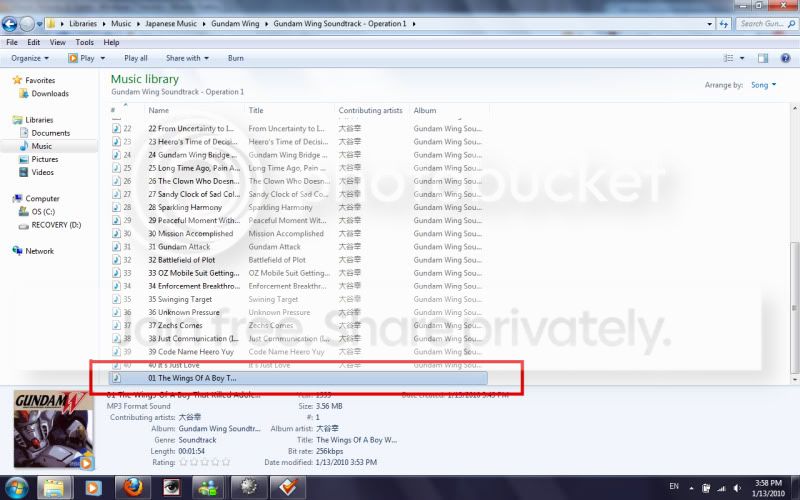This screenshot has height=500, width=800.
Task: Open the Tools menu
Action: (85, 42)
